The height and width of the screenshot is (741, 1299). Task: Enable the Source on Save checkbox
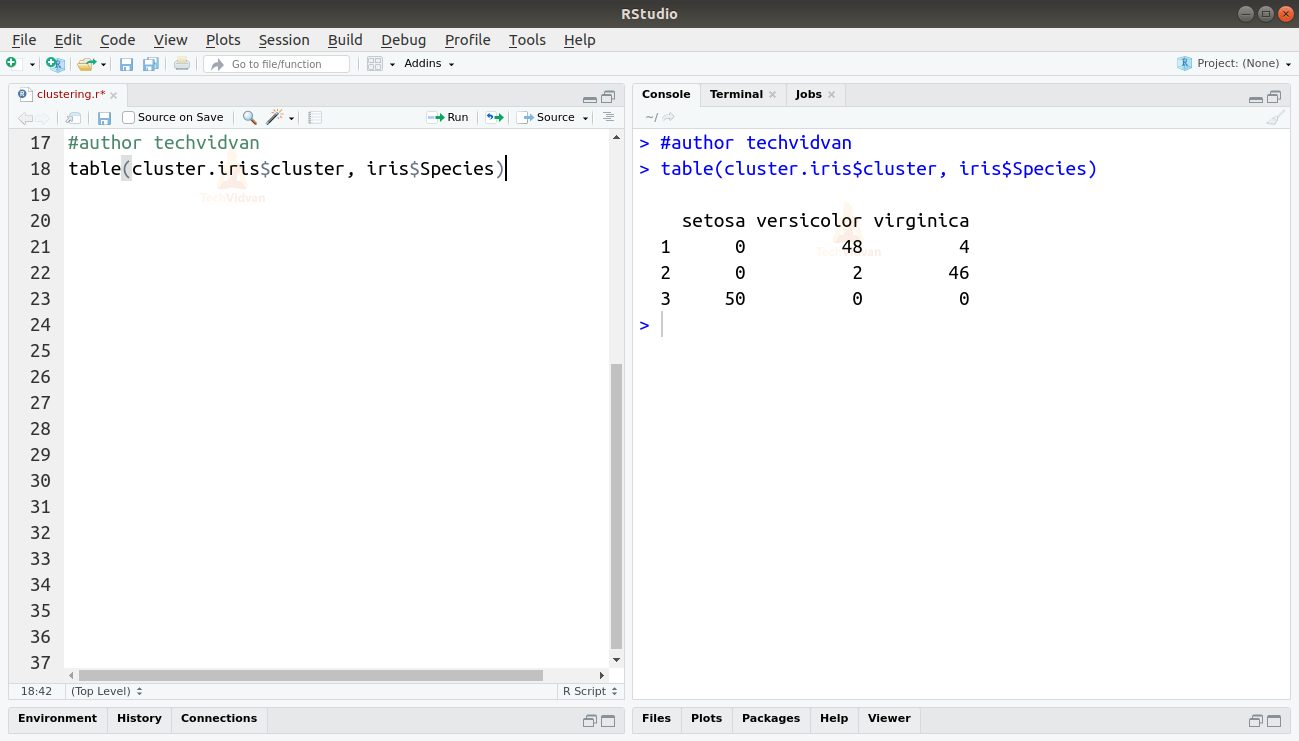point(128,117)
